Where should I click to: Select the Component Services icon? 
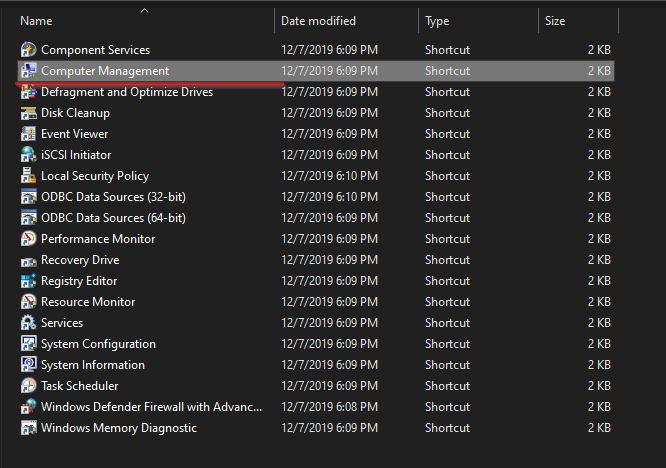click(x=28, y=50)
